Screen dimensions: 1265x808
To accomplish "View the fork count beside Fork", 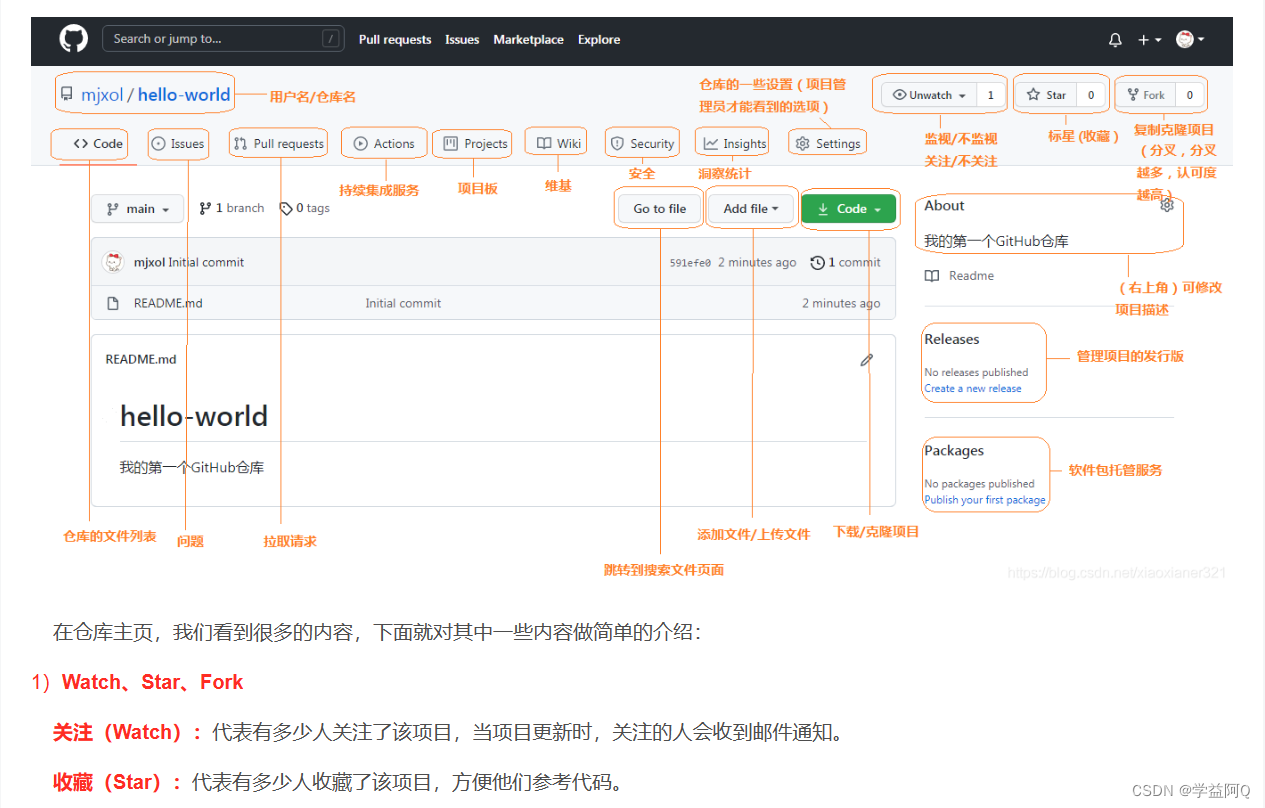I will pos(1190,95).
